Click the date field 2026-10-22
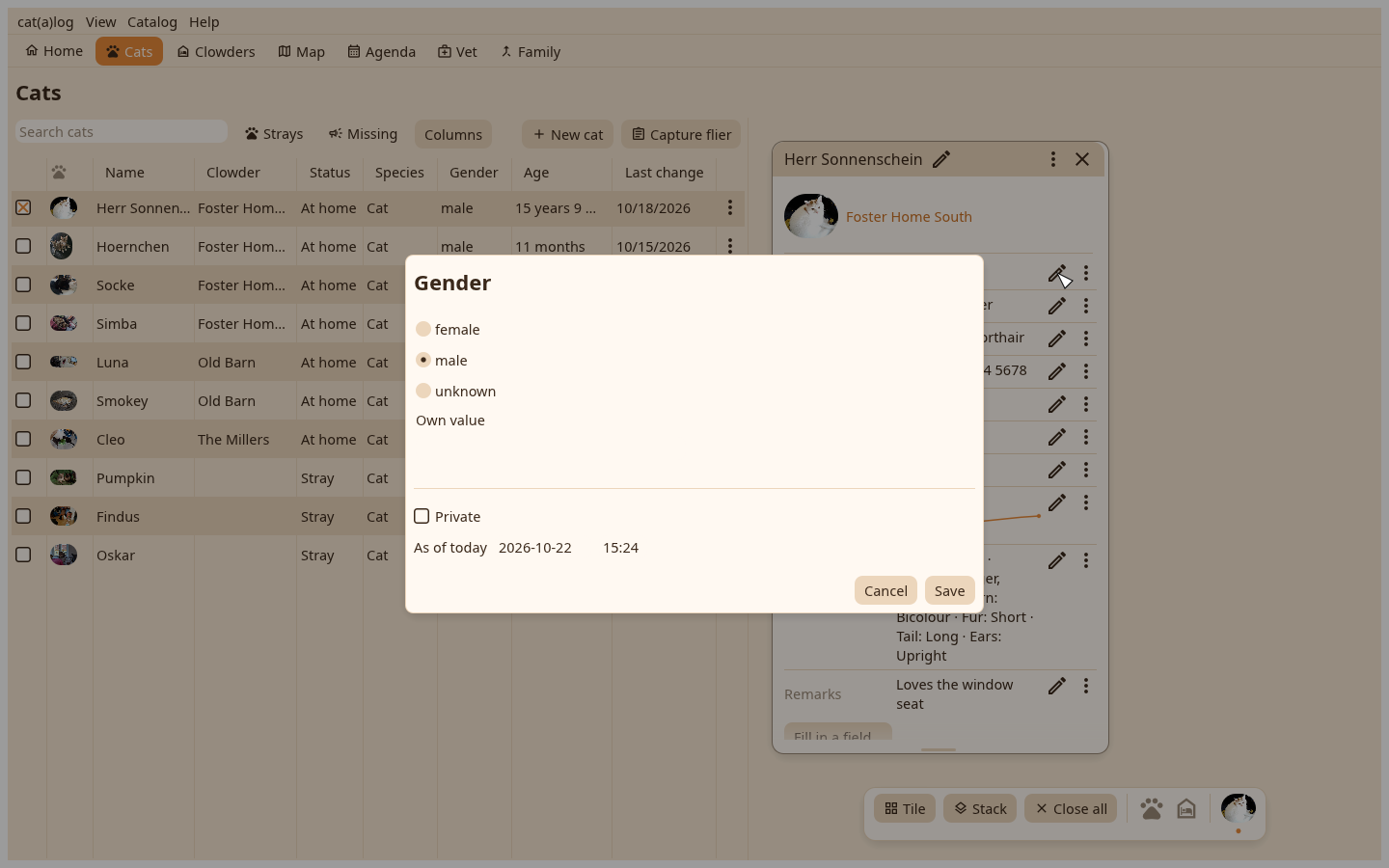Viewport: 1389px width, 868px height. pyautogui.click(x=535, y=548)
